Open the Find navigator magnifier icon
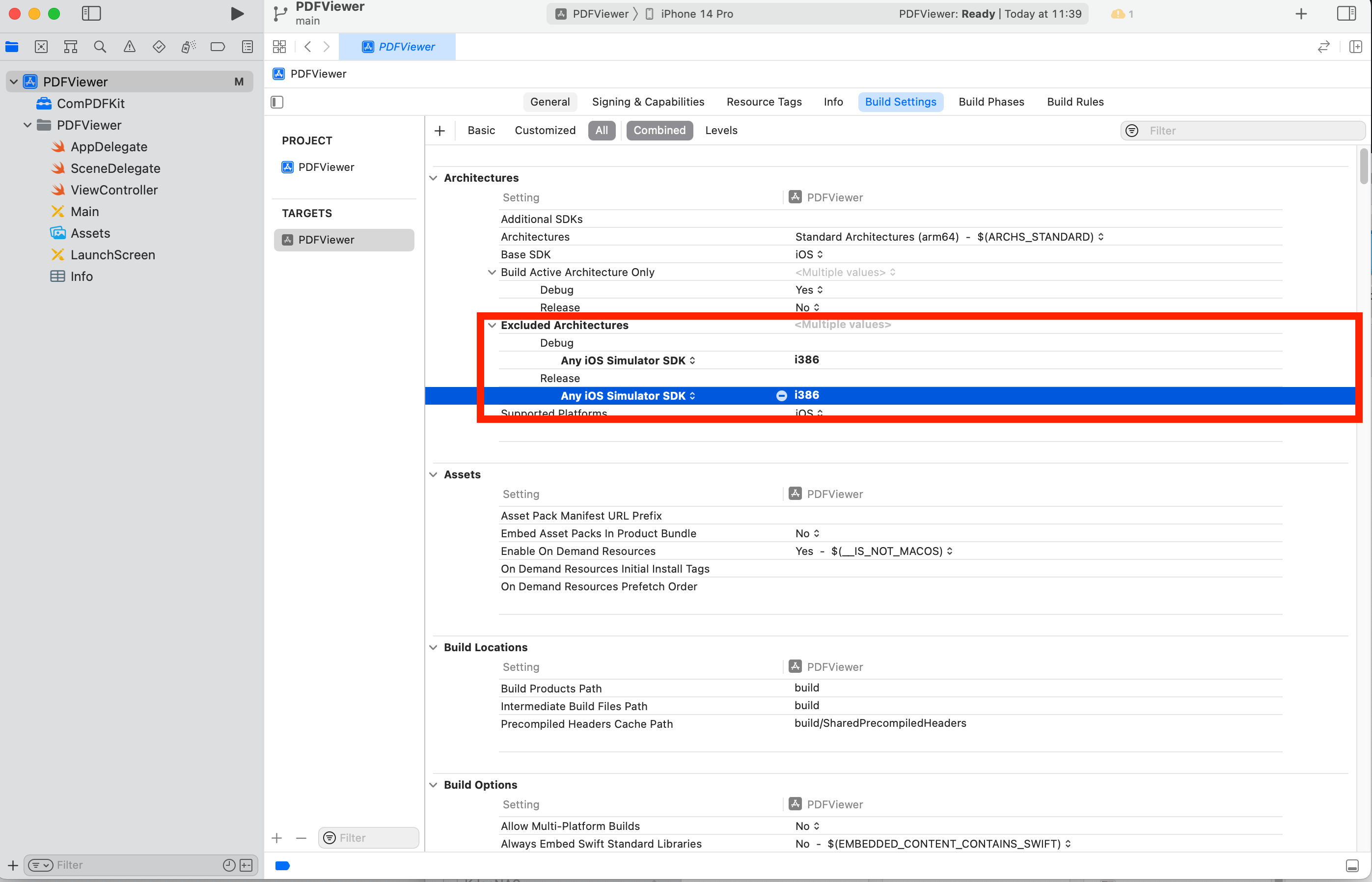This screenshot has height=882, width=1372. [x=100, y=47]
